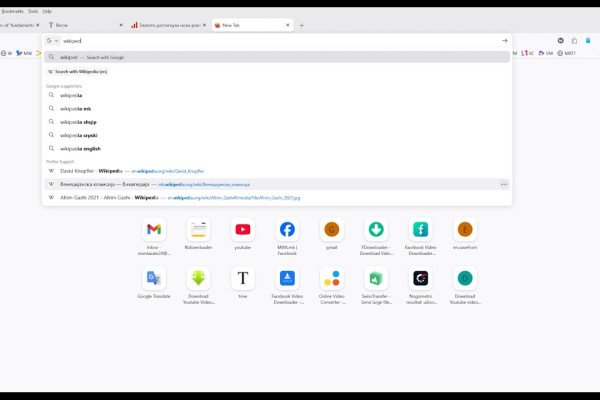Switch to the Fundamento tab
600x400 pixels.
(17, 25)
